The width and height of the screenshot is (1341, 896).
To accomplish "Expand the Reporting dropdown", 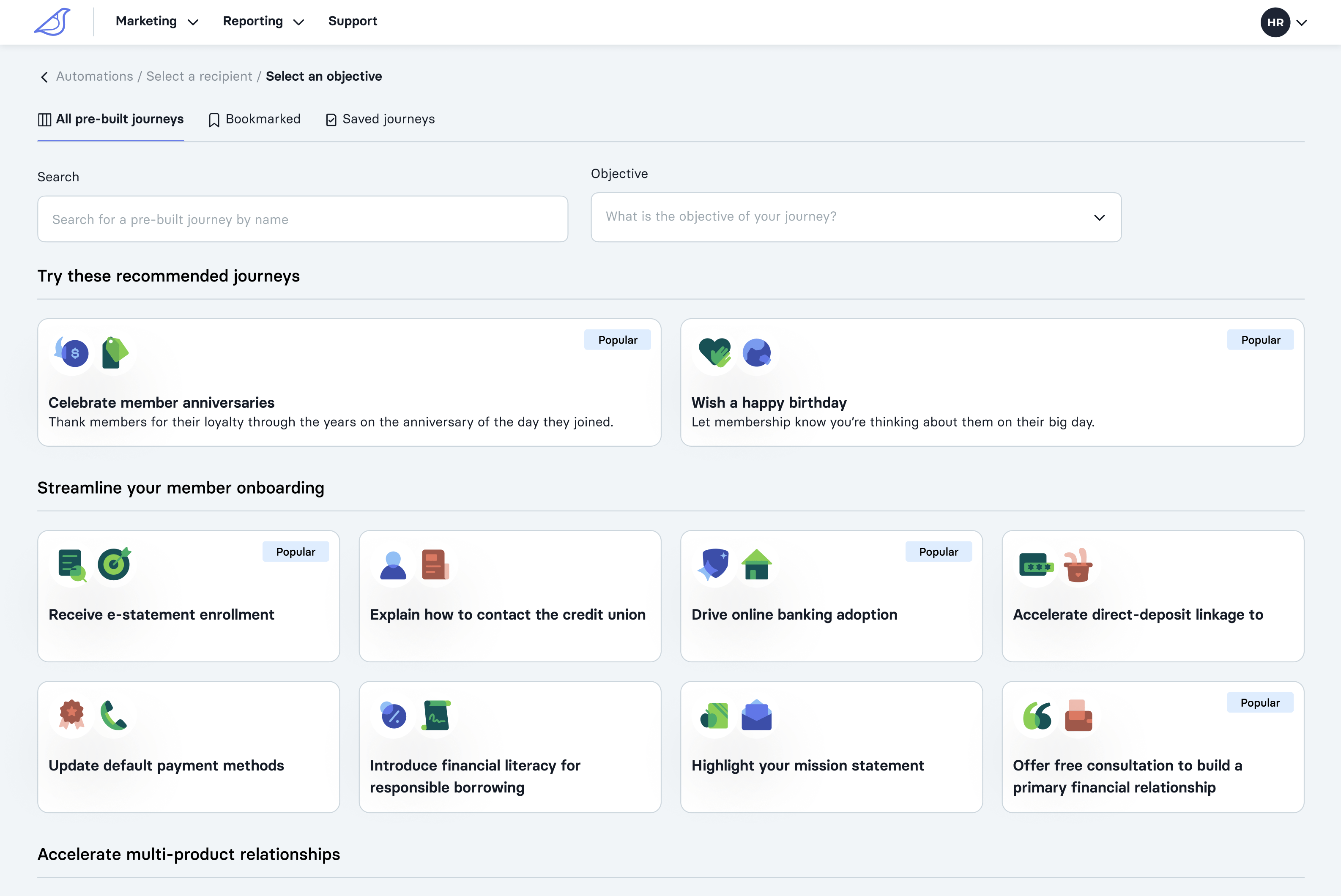I will 263,22.
